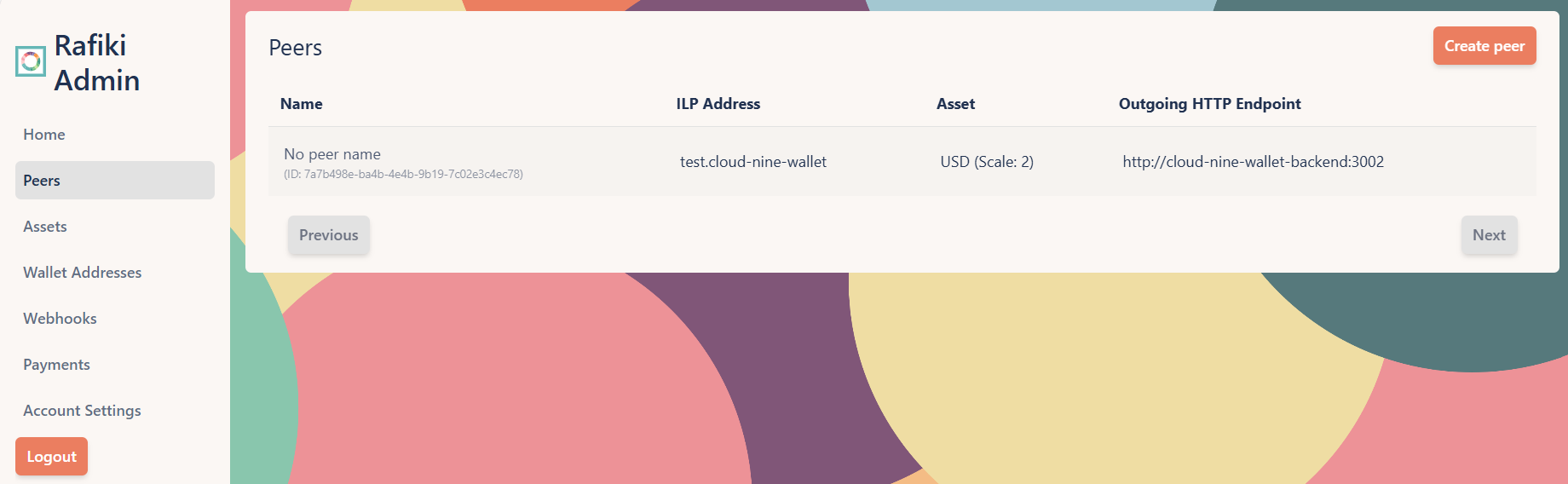The image size is (1568, 484).
Task: Go to Home in the sidebar
Action: (x=44, y=135)
